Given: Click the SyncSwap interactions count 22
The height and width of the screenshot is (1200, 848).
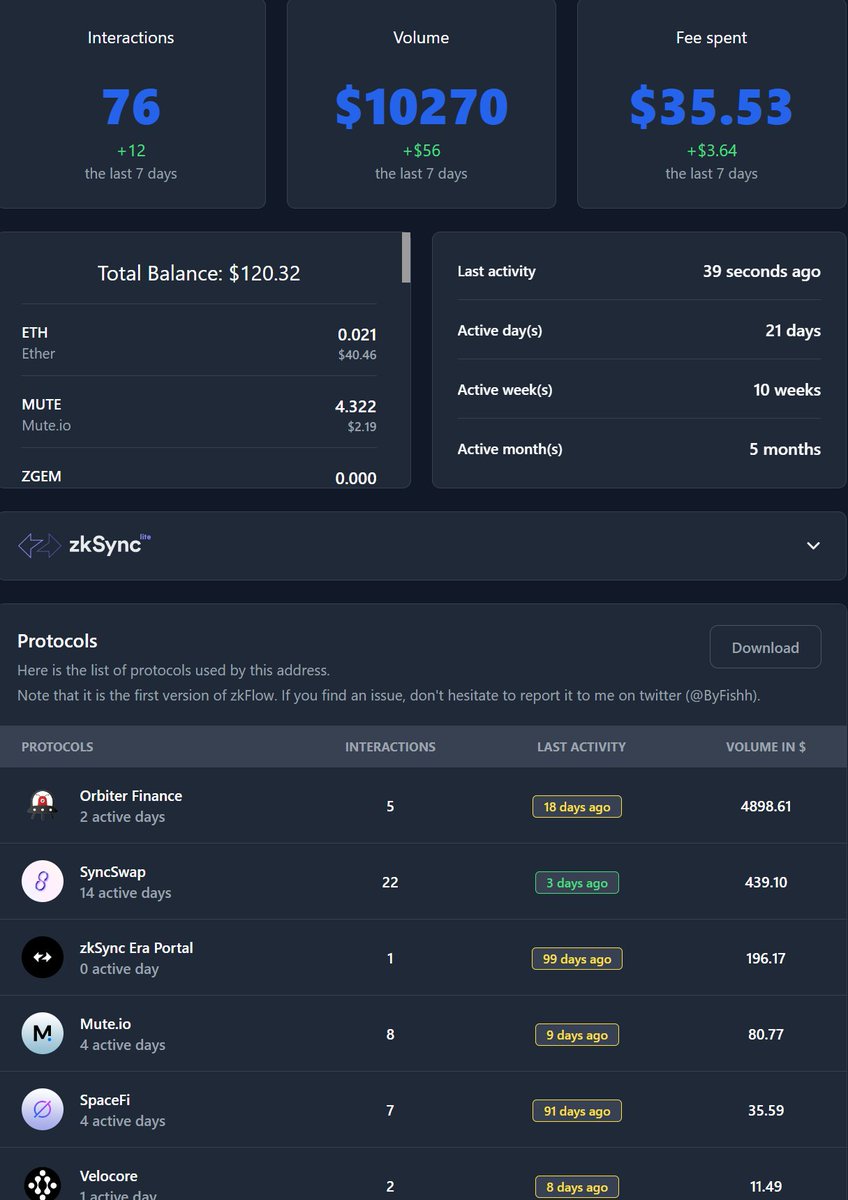Looking at the screenshot, I should point(390,882).
